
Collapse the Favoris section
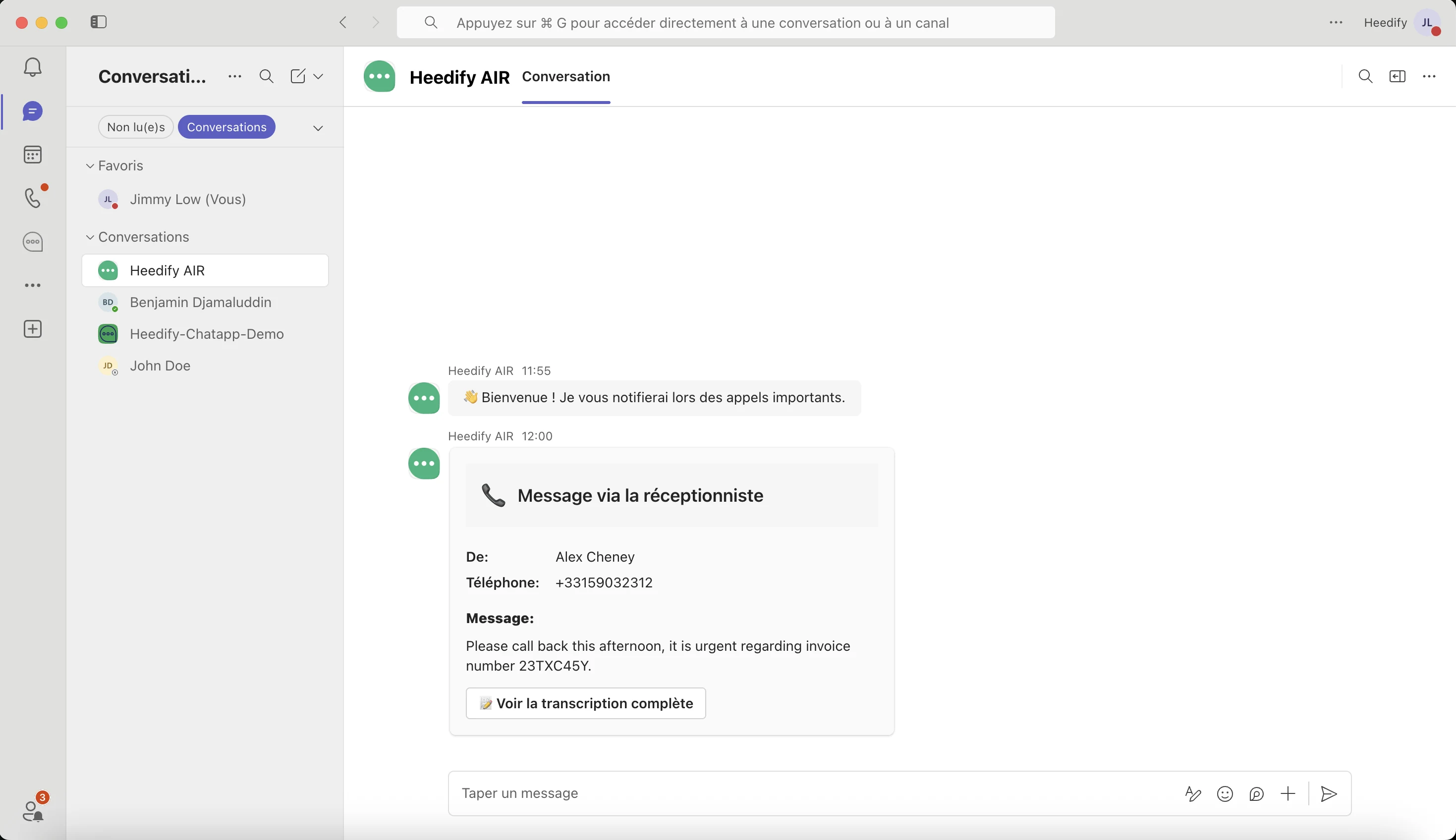tap(90, 165)
